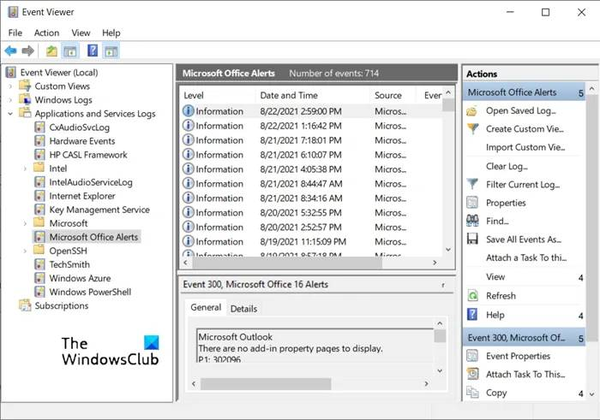
Task: Open the Help menu
Action: (x=111, y=33)
